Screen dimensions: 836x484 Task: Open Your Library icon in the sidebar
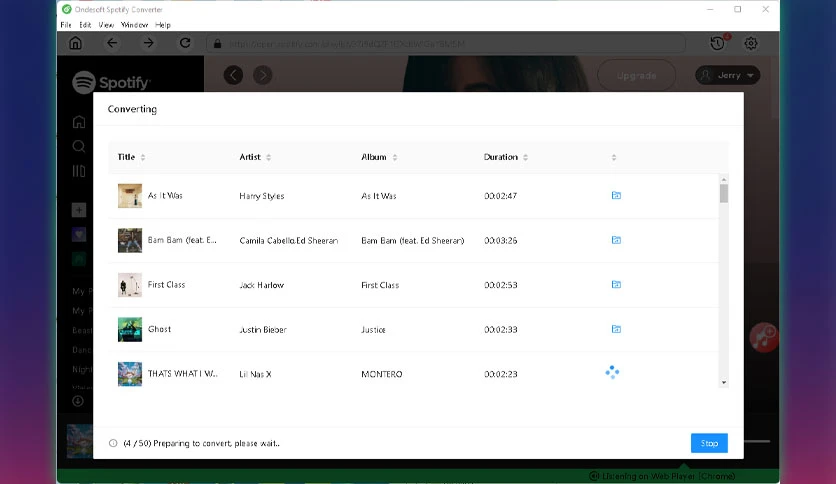(79, 171)
